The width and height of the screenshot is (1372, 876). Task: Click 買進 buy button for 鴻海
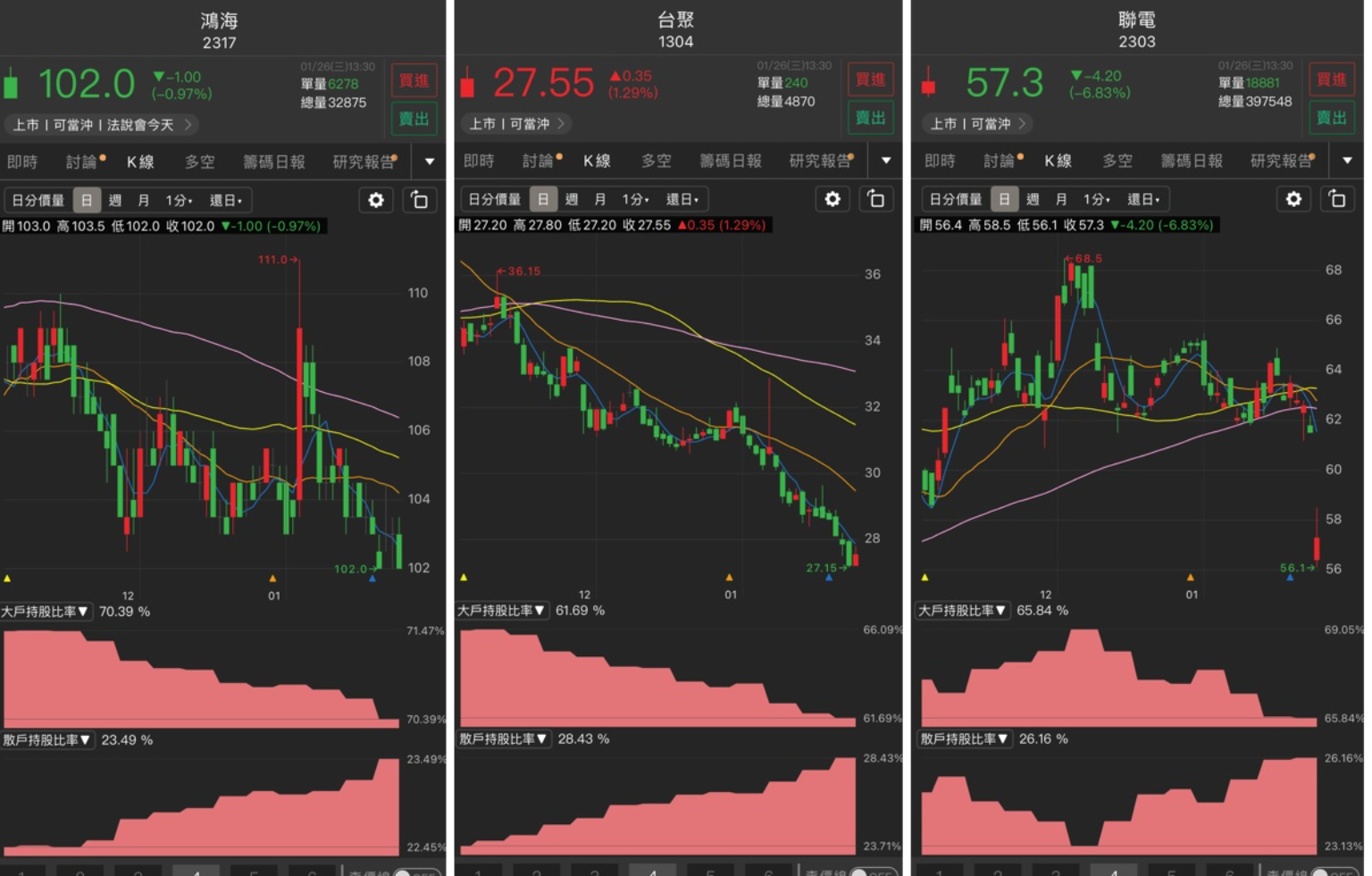pyautogui.click(x=414, y=79)
